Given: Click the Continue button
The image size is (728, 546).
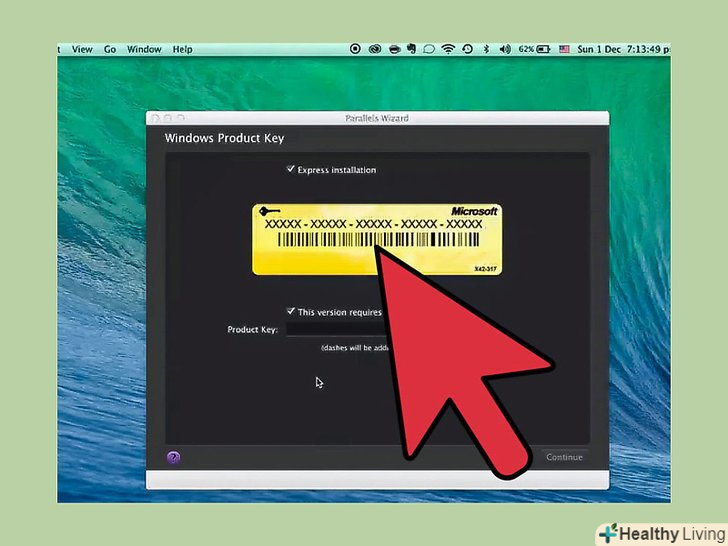Looking at the screenshot, I should click(564, 457).
